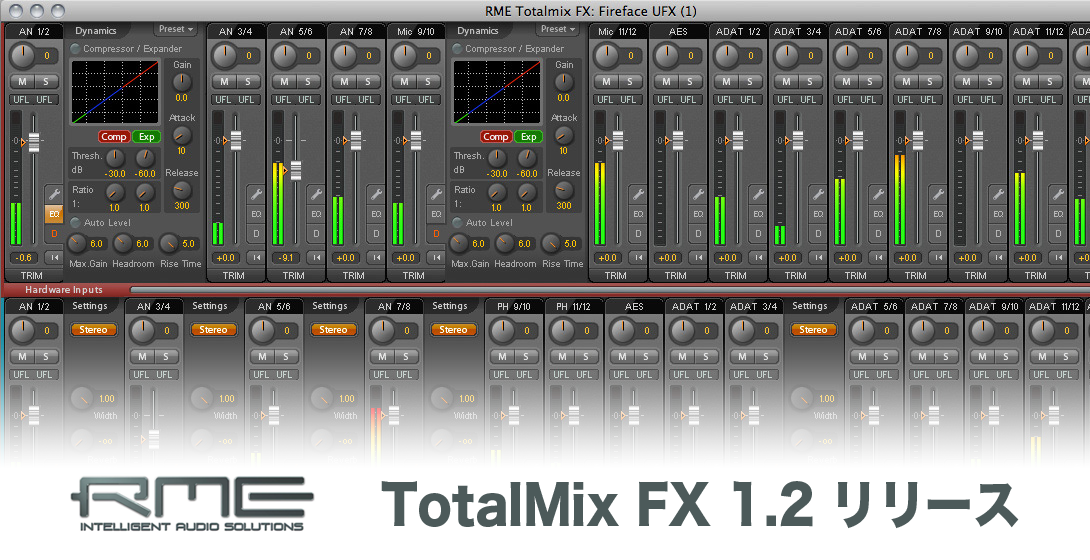Click the wrench icon on upper ADAT 9/10 strip
Image resolution: width=1090 pixels, height=560 pixels.
pos(998,194)
